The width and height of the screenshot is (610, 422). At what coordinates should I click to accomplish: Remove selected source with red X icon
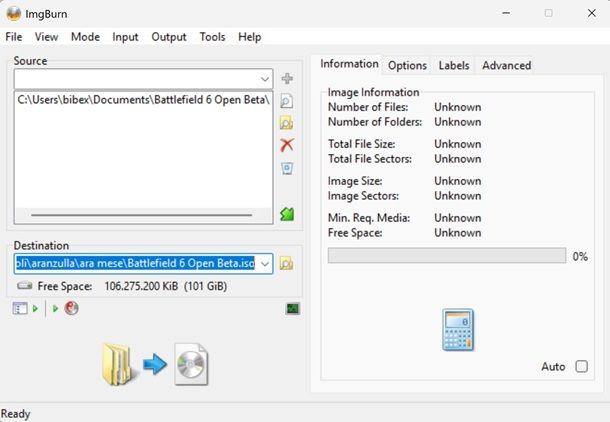287,145
